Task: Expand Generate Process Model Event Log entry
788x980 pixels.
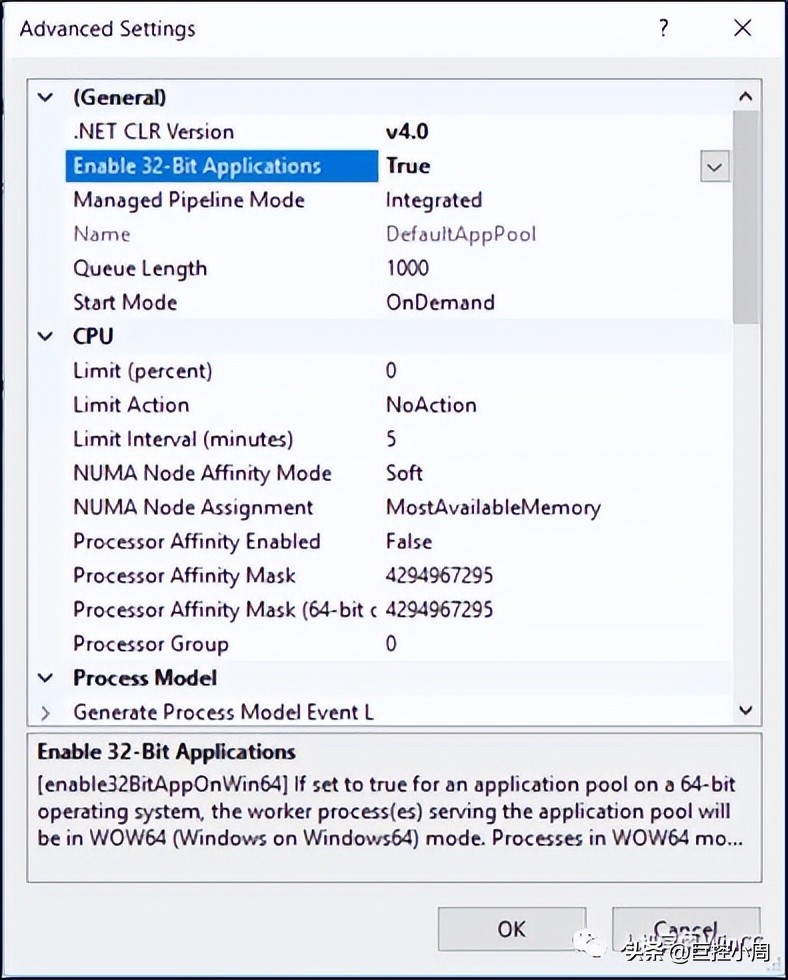Action: click(45, 713)
